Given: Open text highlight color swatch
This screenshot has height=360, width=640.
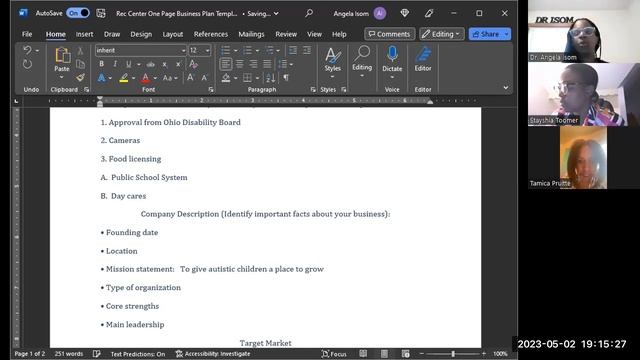Looking at the screenshot, I should [x=124, y=78].
